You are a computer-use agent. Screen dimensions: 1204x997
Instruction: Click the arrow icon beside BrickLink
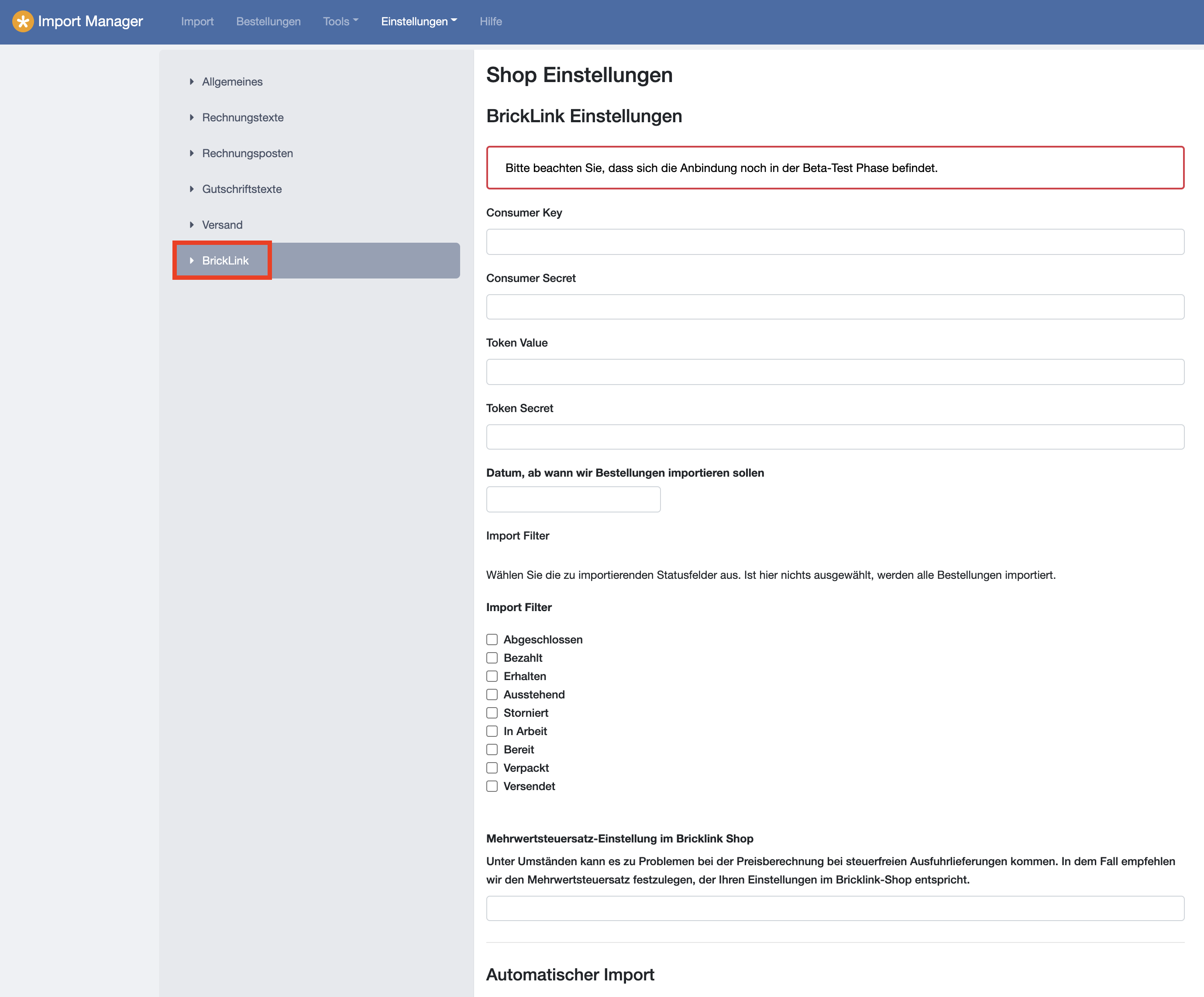tap(192, 261)
